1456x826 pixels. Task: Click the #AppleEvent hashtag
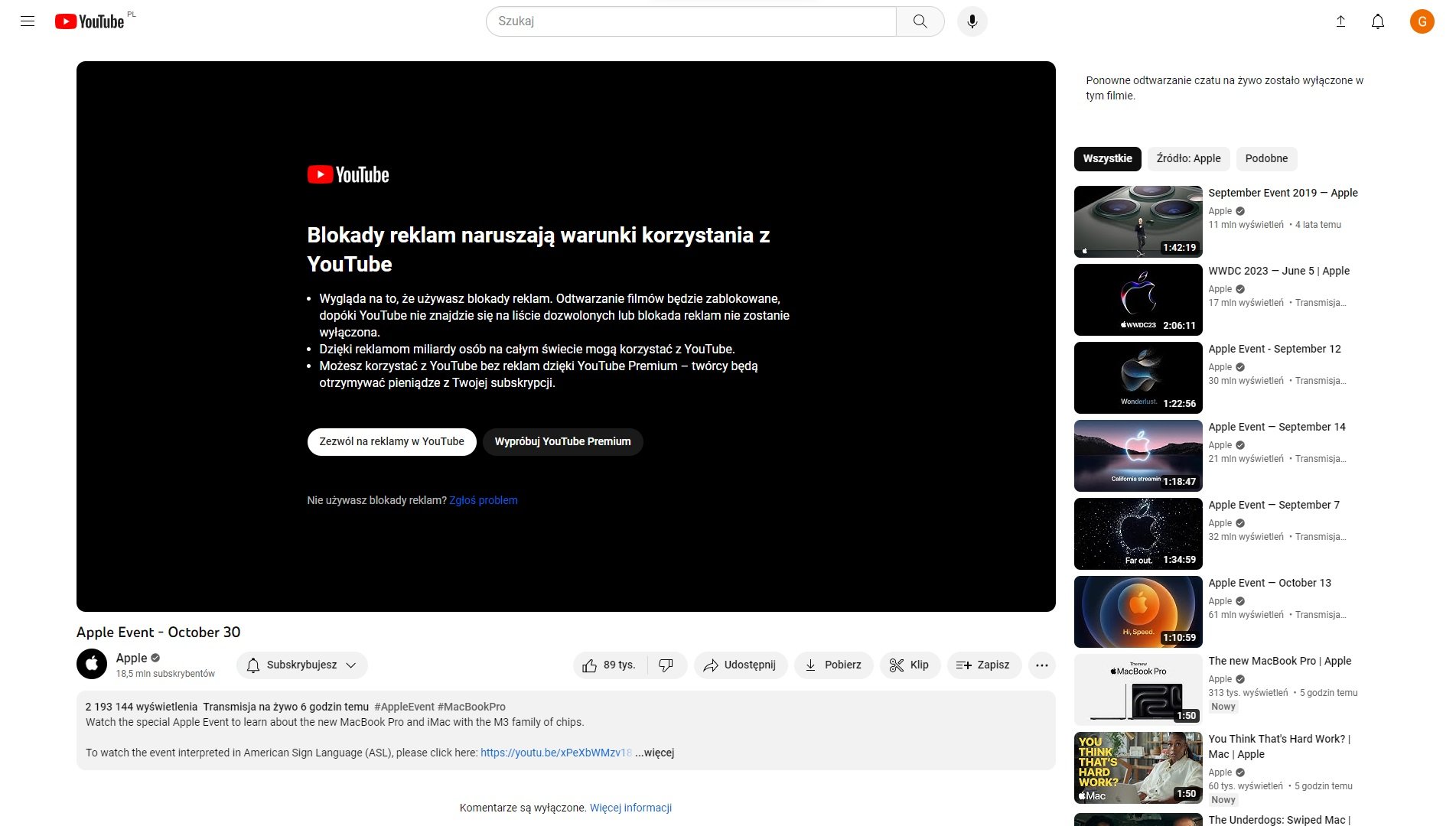coord(404,707)
